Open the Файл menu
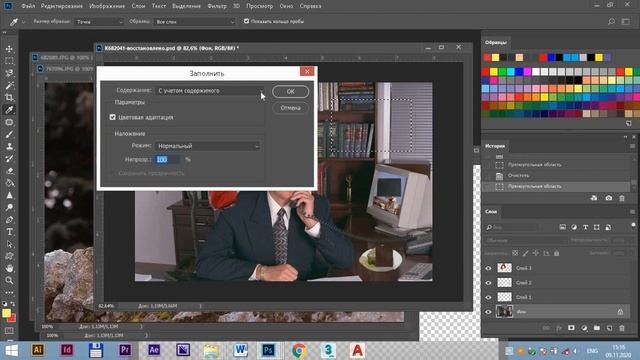 (28, 6)
